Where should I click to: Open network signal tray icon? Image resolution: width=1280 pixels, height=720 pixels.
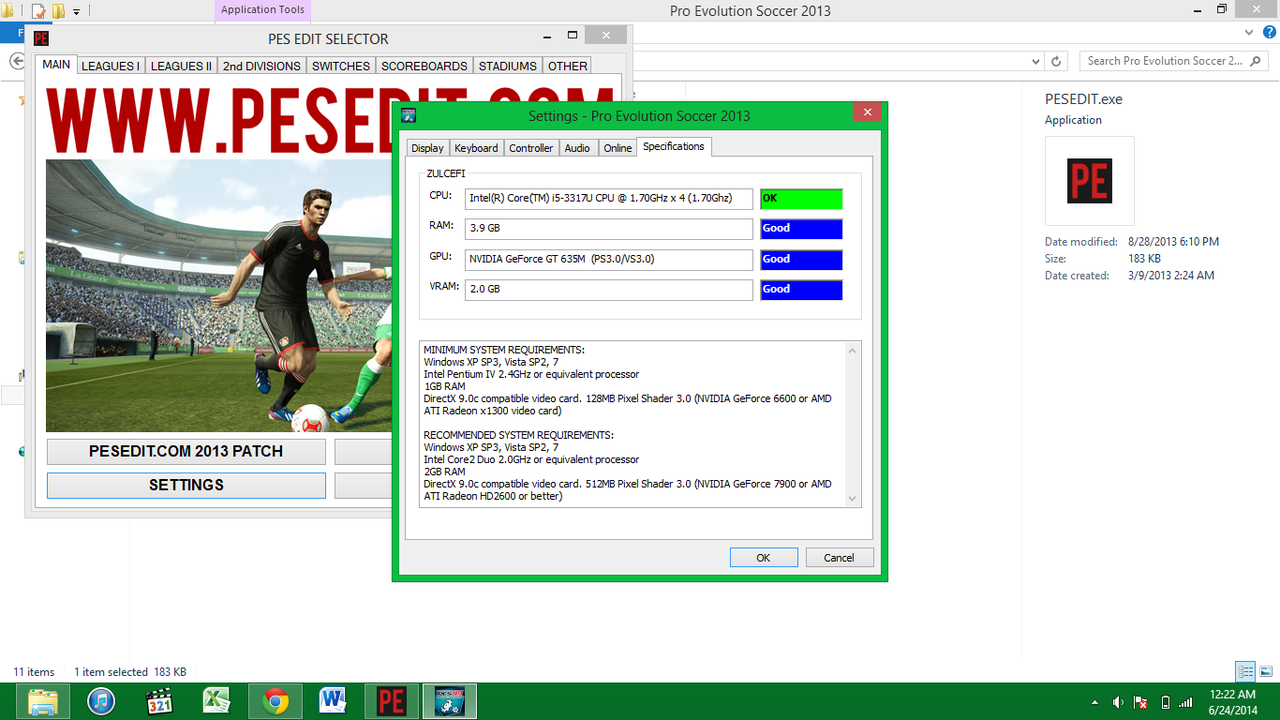point(1187,702)
